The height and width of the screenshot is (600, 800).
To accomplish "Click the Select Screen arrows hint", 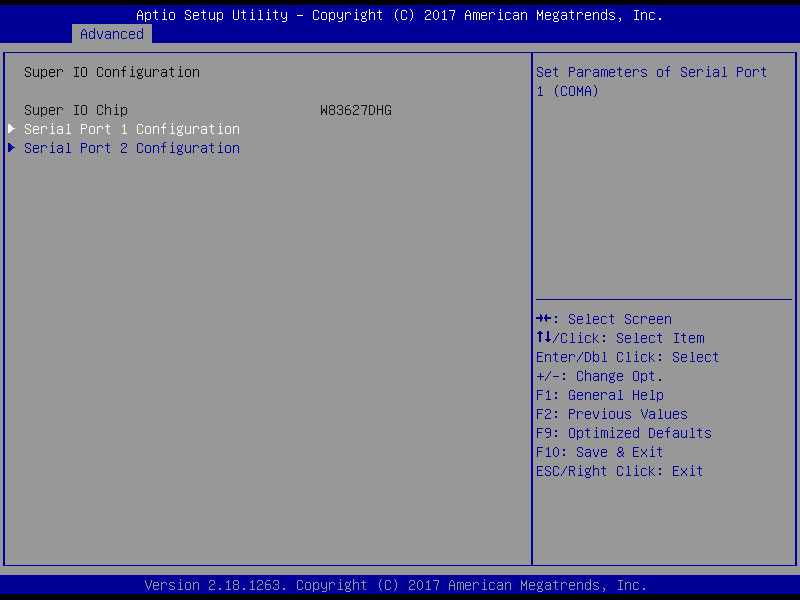I will [604, 319].
